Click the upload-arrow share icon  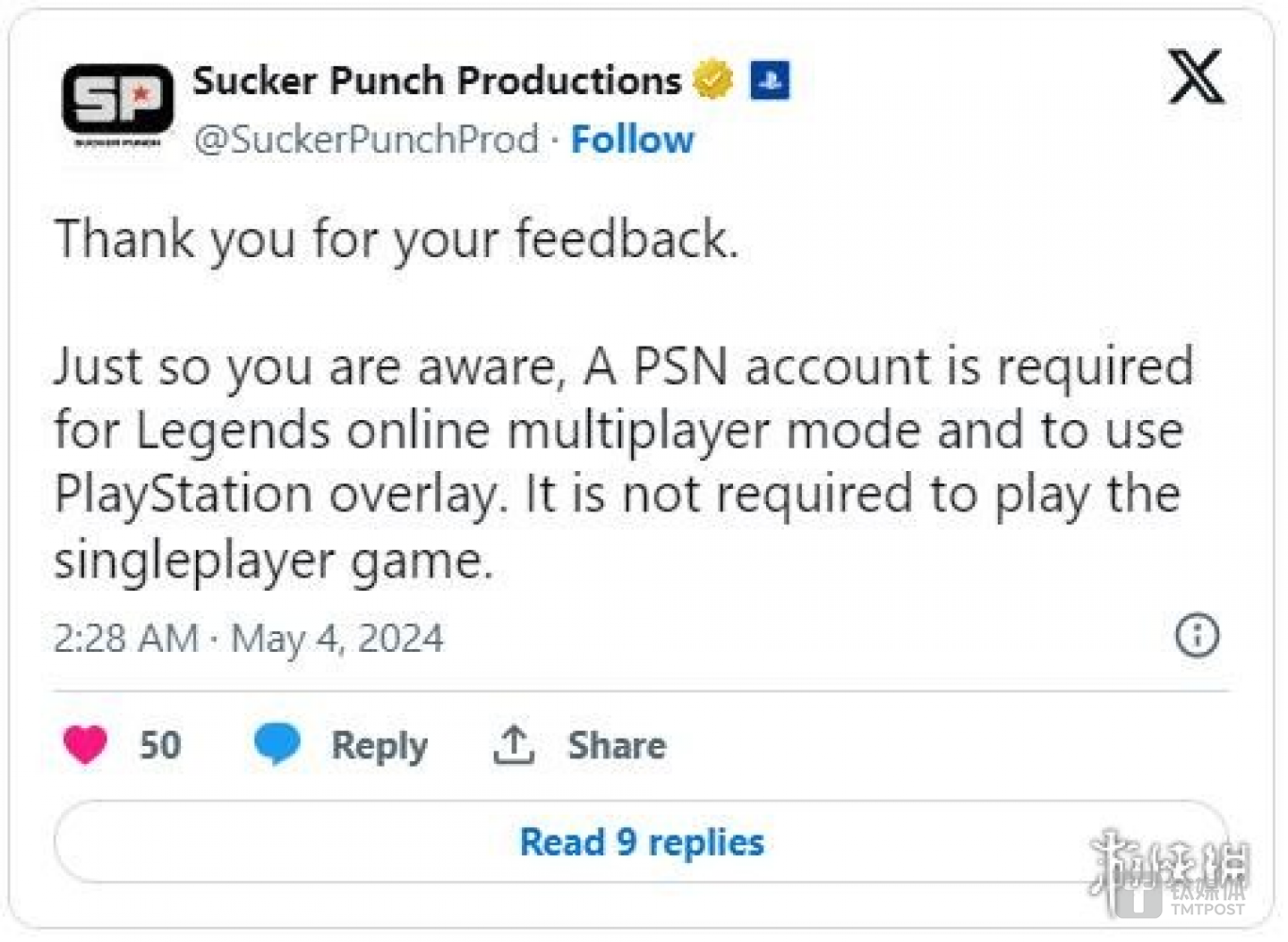[x=514, y=745]
